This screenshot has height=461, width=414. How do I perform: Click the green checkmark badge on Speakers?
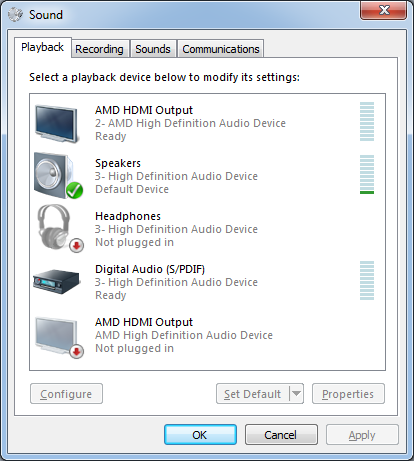(74, 190)
